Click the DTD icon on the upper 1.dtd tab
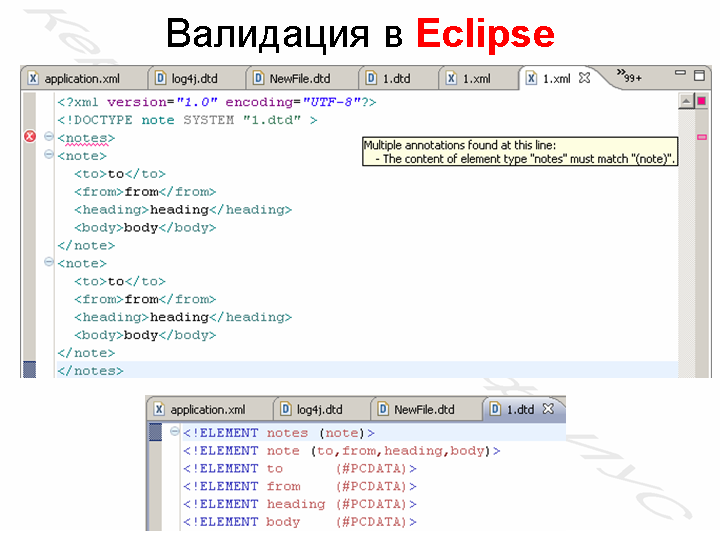The height and width of the screenshot is (540, 720). click(371, 78)
